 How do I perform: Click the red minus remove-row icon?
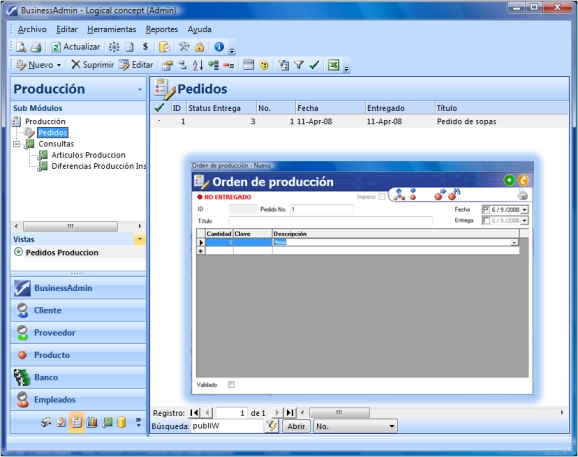pyautogui.click(x=229, y=66)
